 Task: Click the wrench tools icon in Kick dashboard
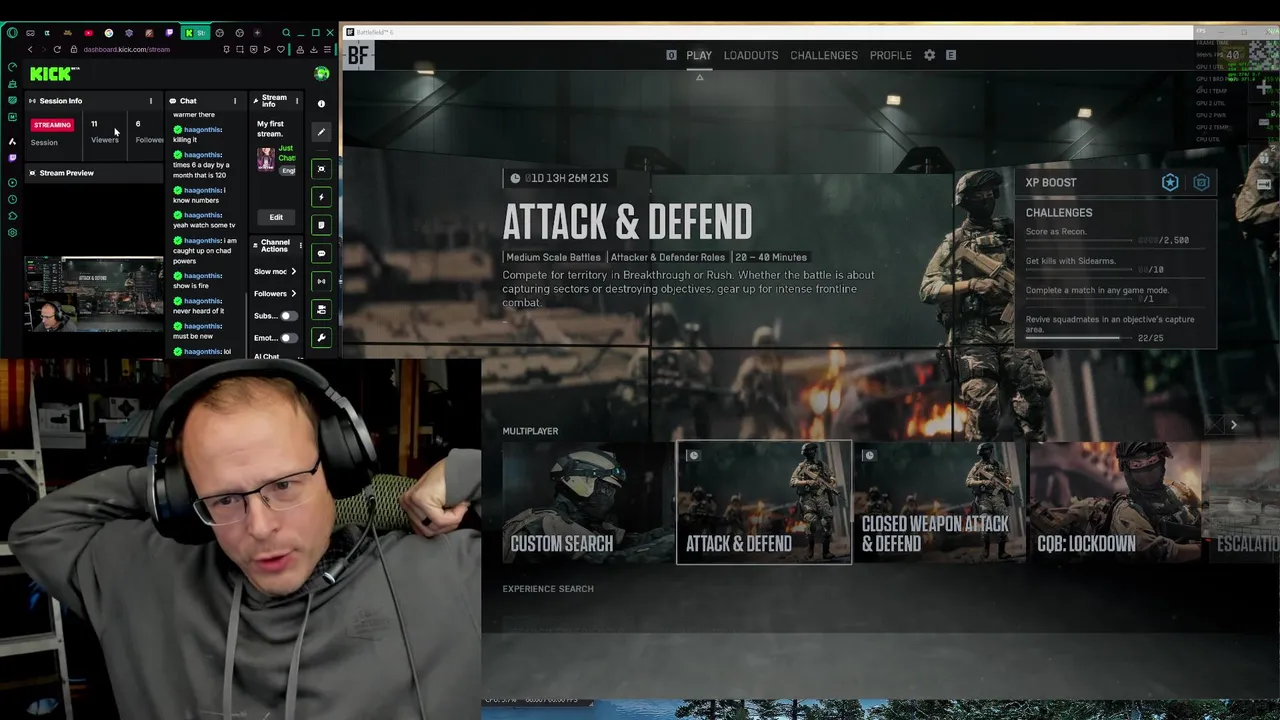tap(321, 338)
